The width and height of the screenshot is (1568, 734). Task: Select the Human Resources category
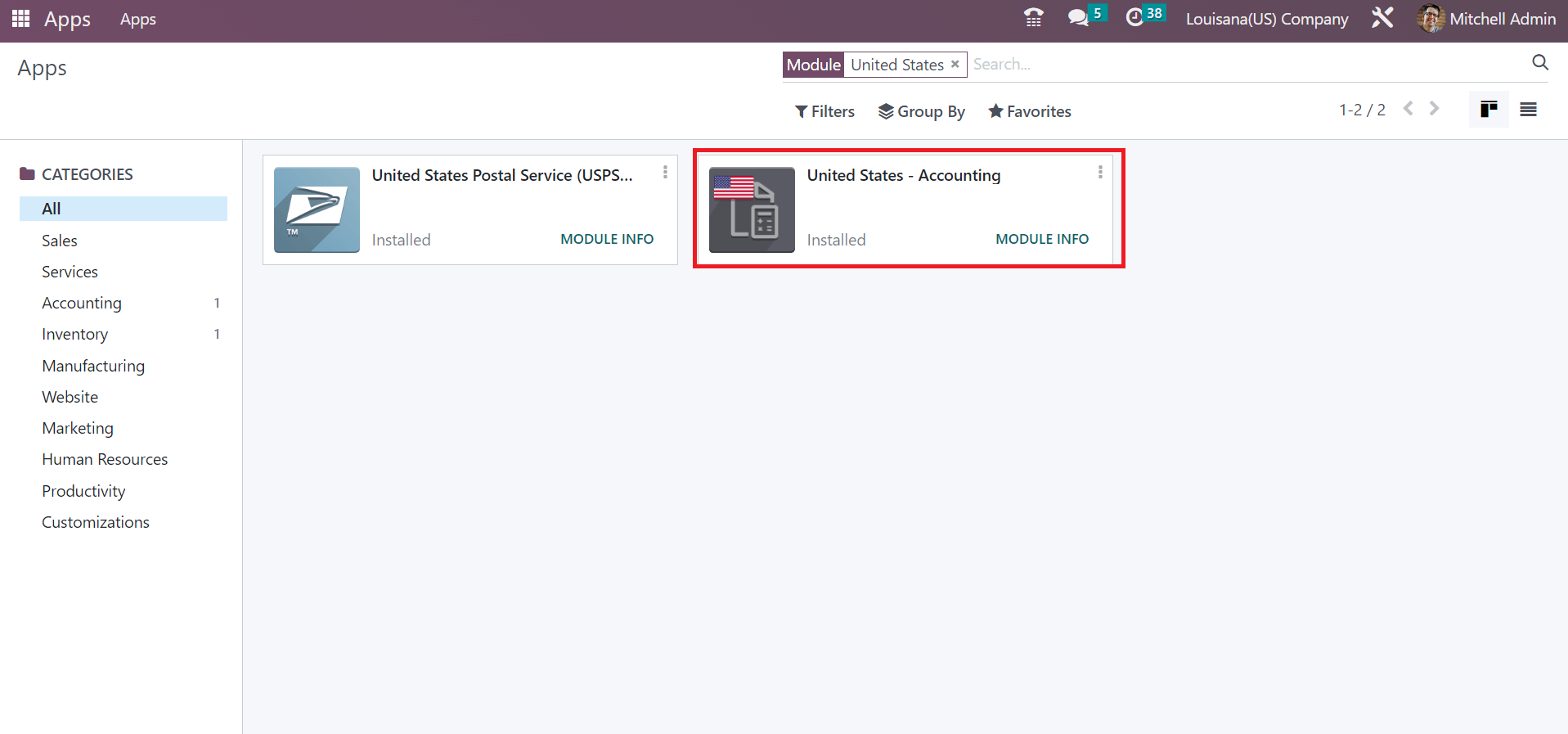pyautogui.click(x=124, y=459)
